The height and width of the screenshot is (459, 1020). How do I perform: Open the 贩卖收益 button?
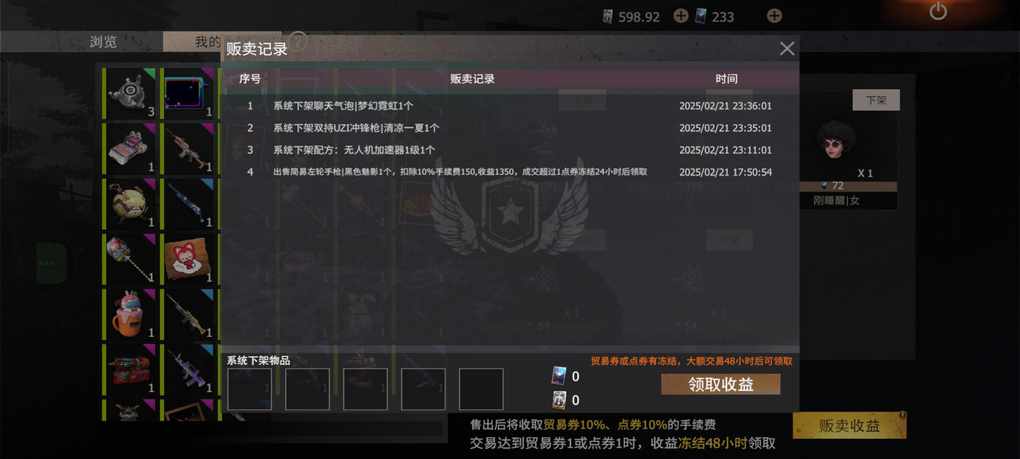[849, 426]
